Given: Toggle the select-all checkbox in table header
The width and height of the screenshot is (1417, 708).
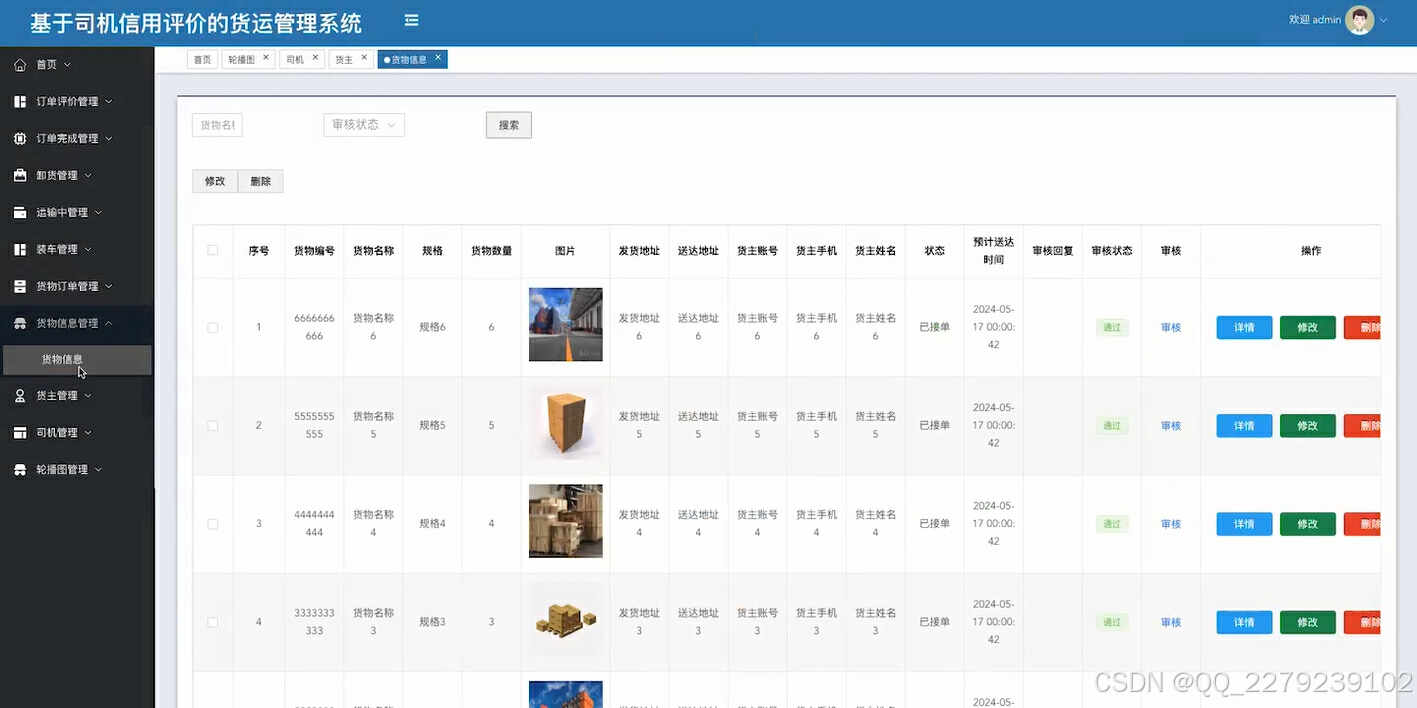Looking at the screenshot, I should (213, 250).
